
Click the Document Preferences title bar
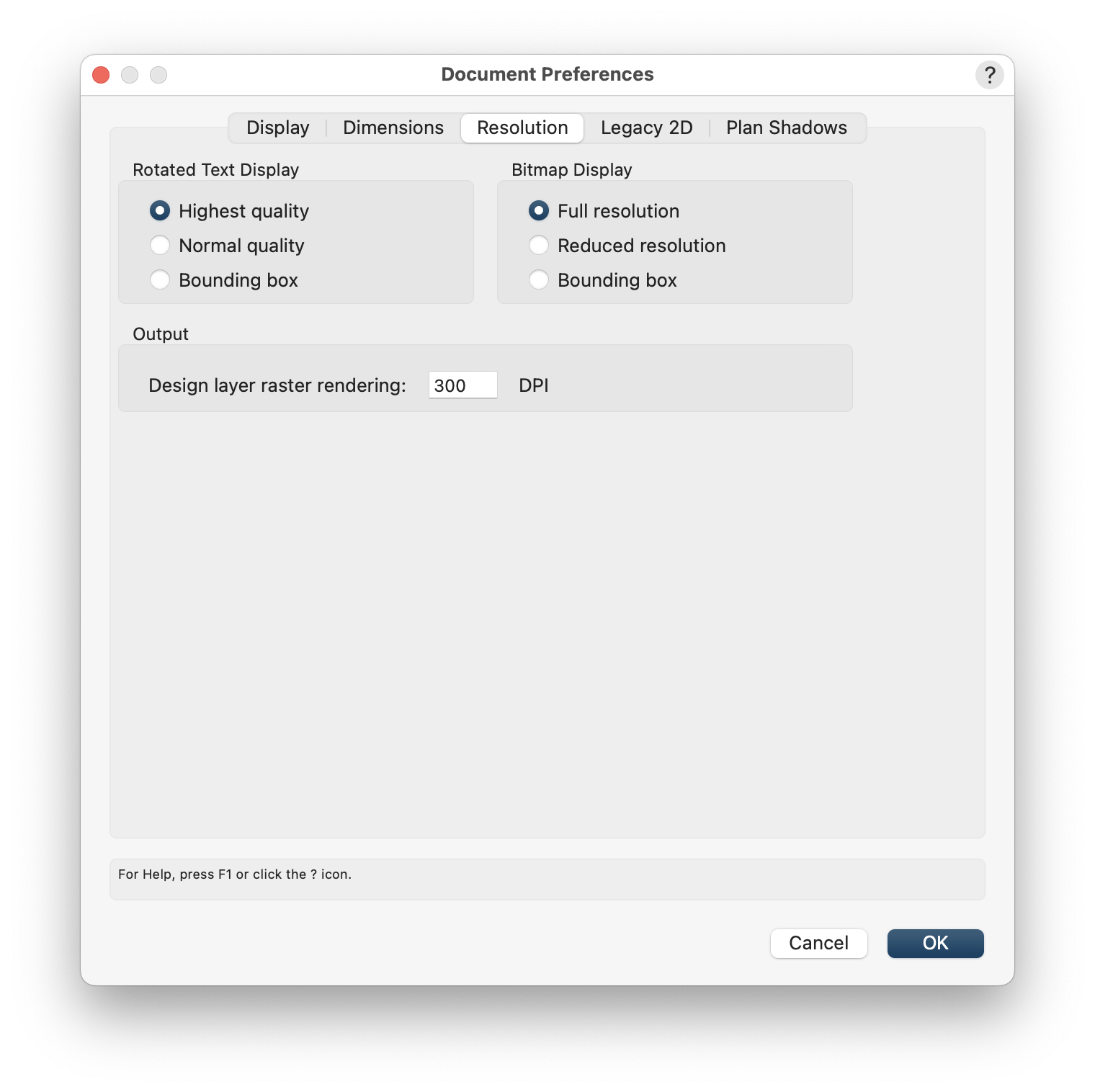point(547,73)
